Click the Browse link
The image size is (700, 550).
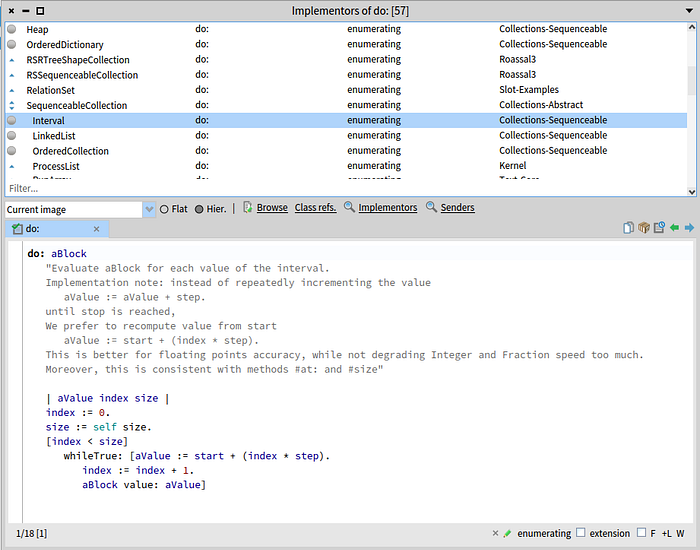pos(272,208)
